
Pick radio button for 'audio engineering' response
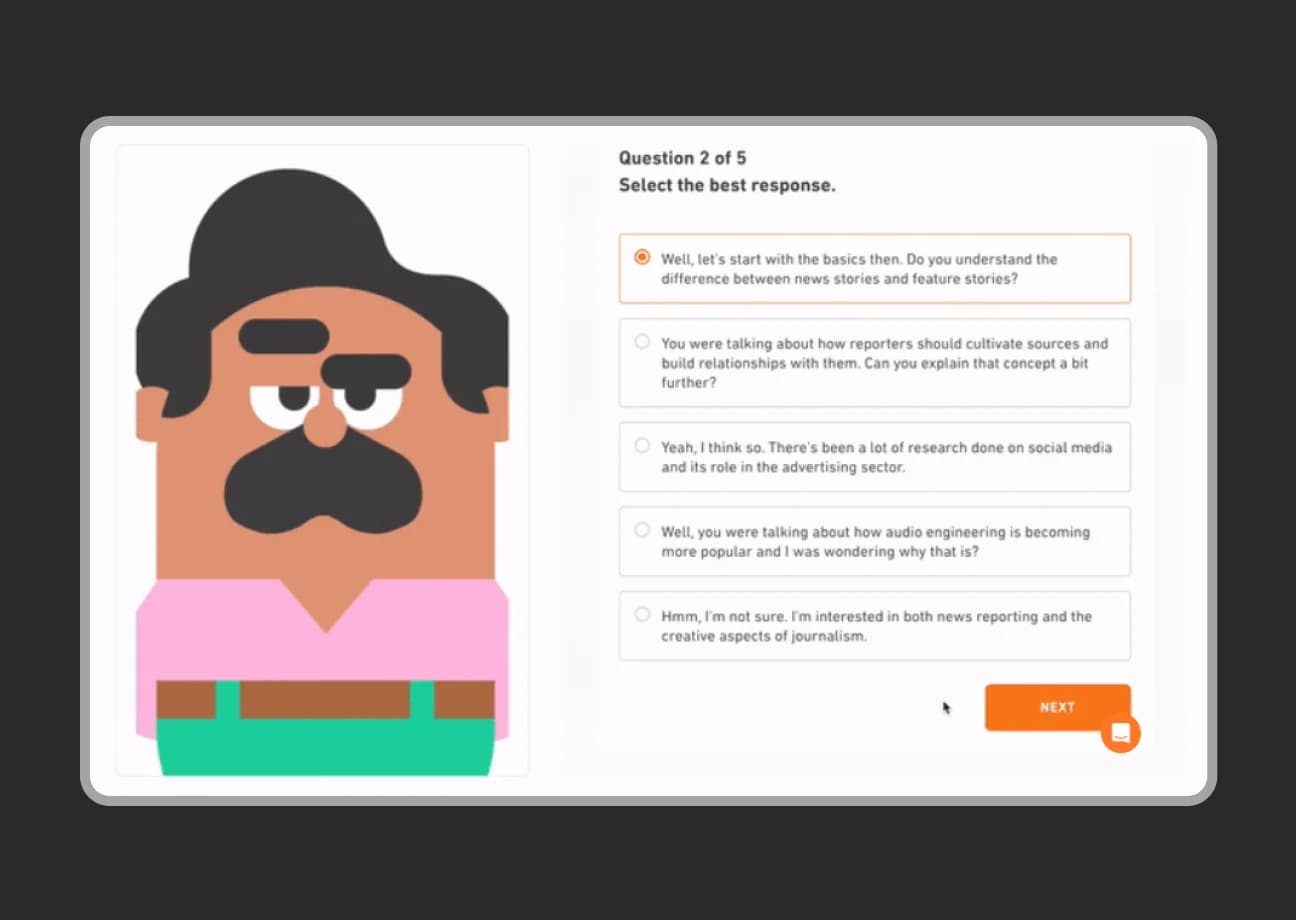(x=642, y=530)
